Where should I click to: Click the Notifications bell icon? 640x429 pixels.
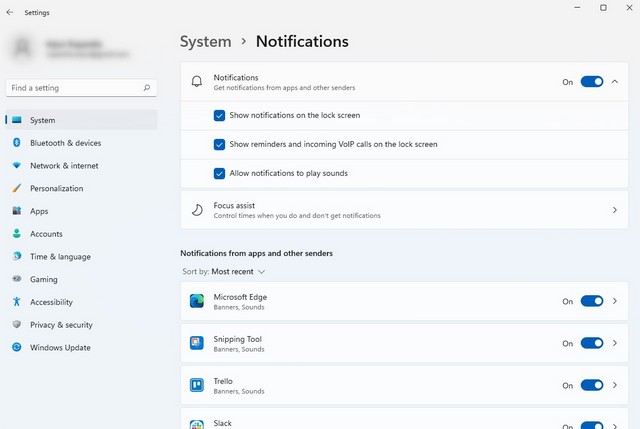tap(197, 82)
